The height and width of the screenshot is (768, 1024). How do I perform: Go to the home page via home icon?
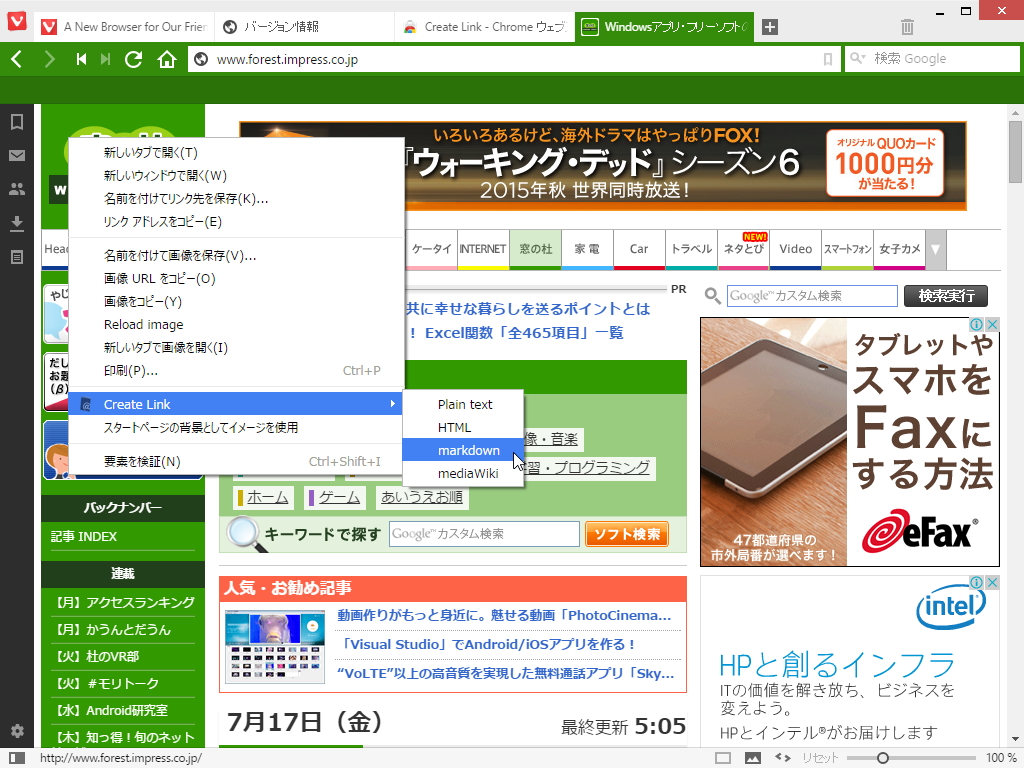click(x=165, y=58)
